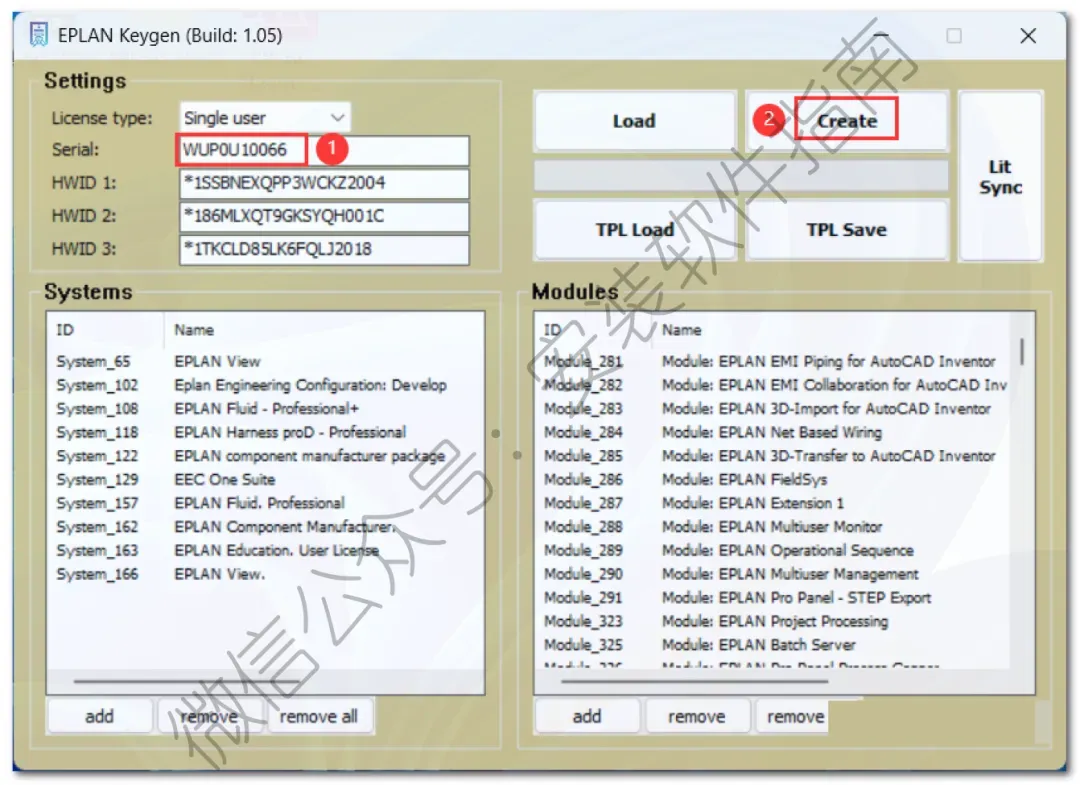Select the HWID 2 text field

point(324,216)
